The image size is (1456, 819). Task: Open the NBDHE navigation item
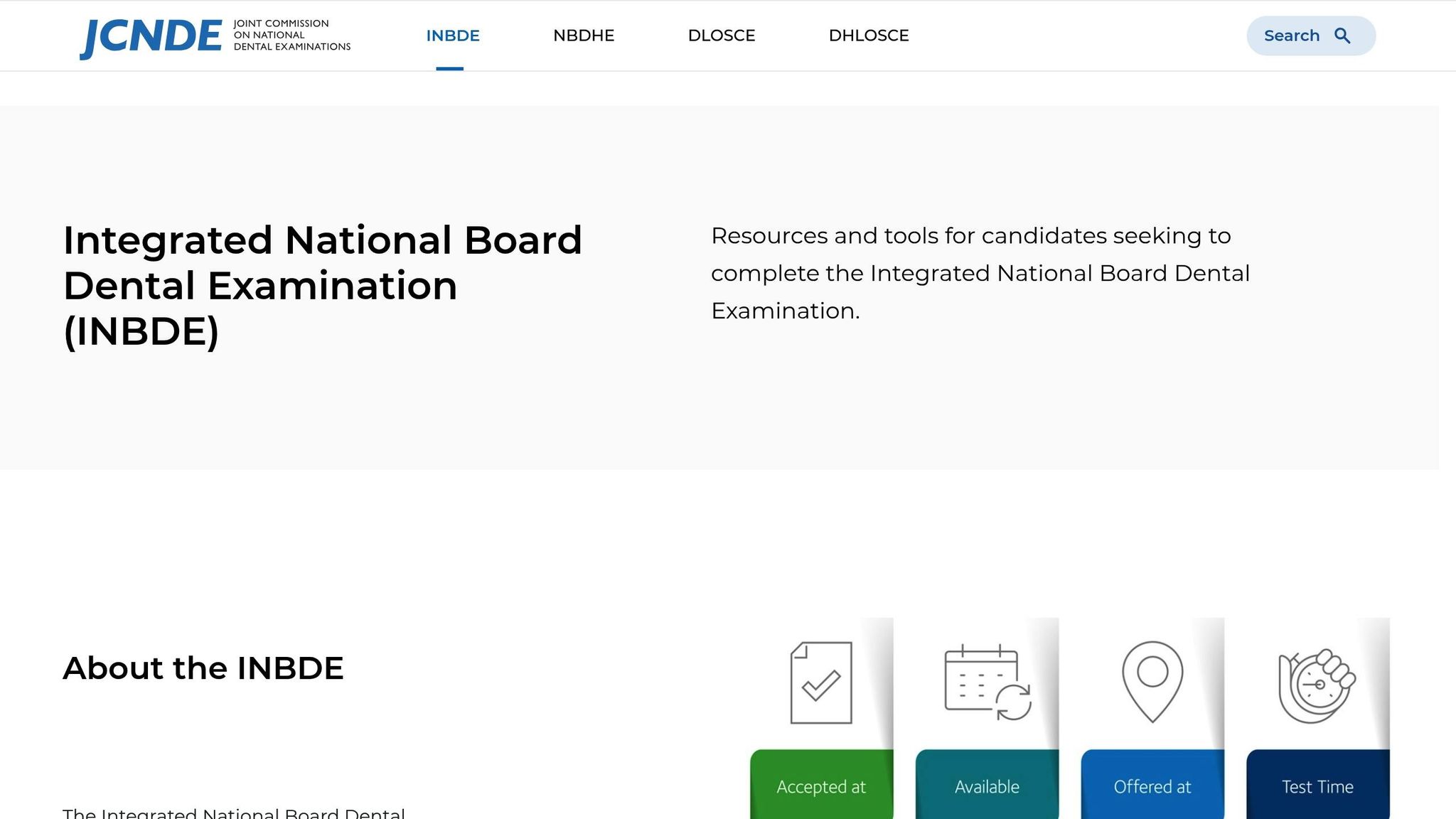tap(584, 36)
